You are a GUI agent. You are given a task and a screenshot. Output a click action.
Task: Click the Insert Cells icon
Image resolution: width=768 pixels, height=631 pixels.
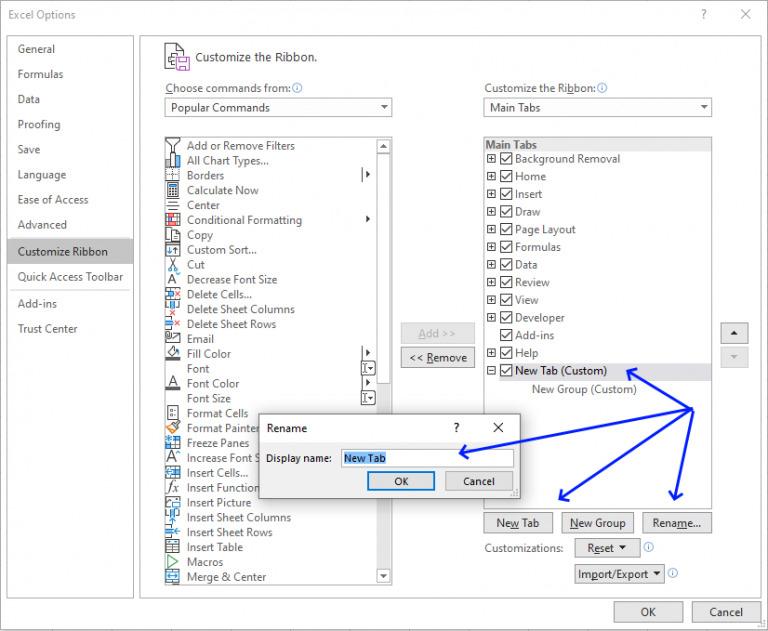click(x=172, y=473)
